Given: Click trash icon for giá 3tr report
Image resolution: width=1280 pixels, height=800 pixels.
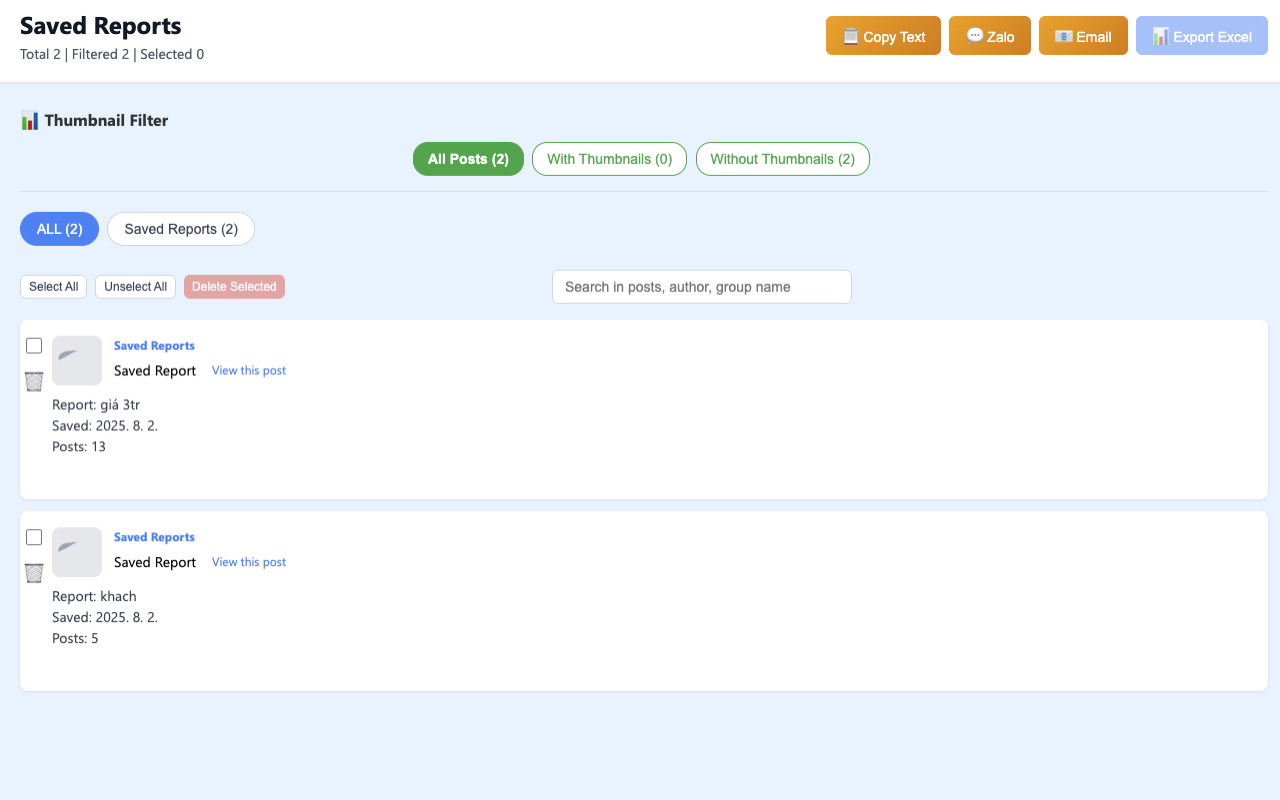Looking at the screenshot, I should [34, 381].
